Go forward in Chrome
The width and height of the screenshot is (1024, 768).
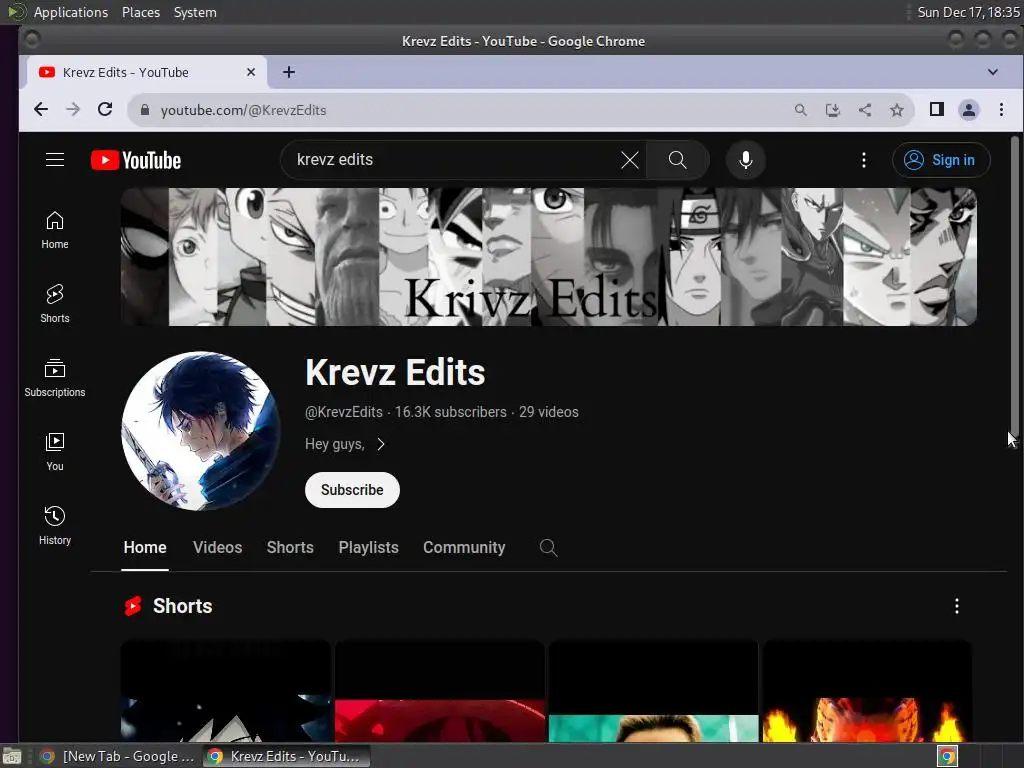point(73,110)
